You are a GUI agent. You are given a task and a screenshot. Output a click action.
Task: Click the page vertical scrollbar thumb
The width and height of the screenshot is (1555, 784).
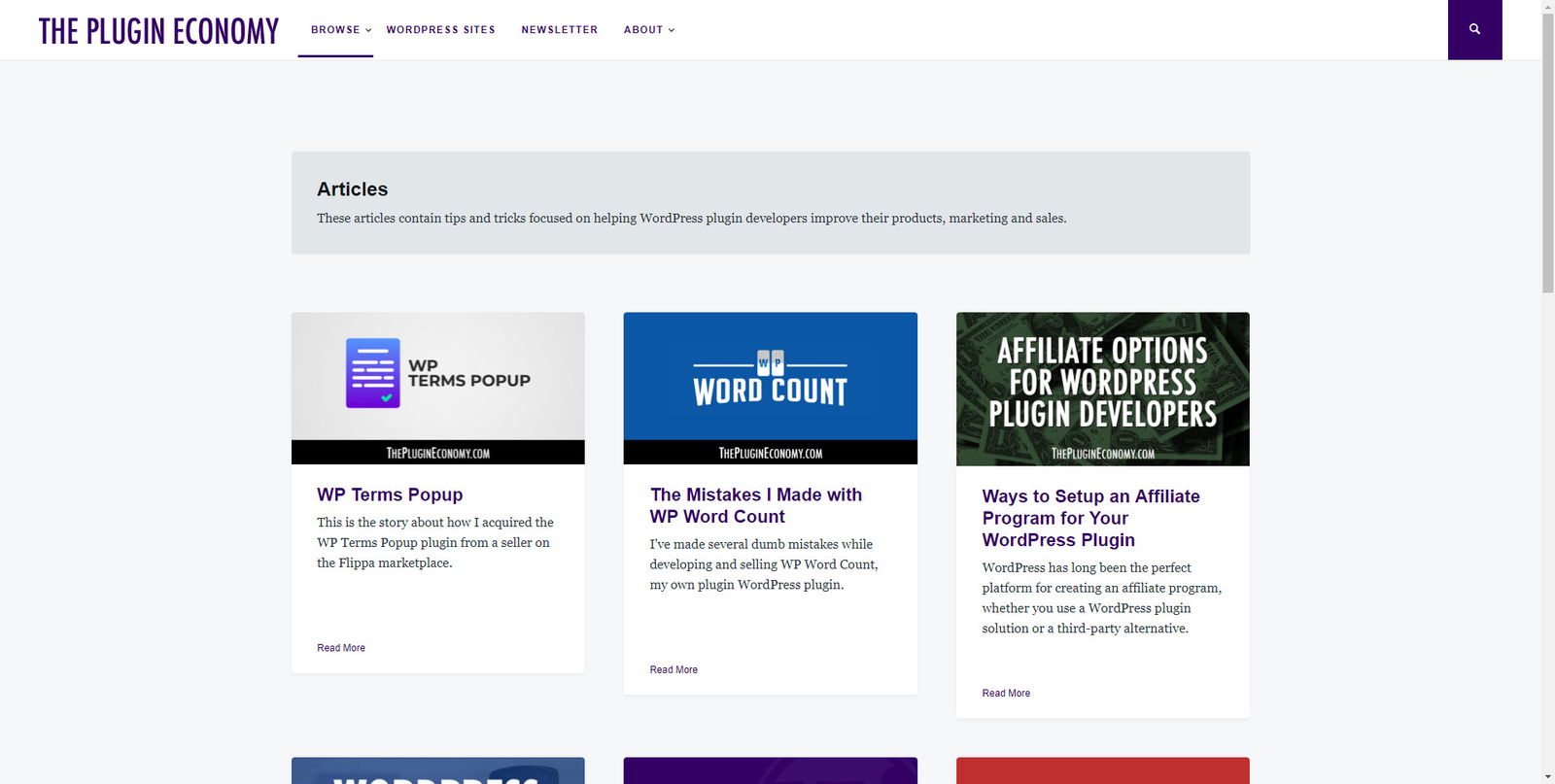(1547, 153)
